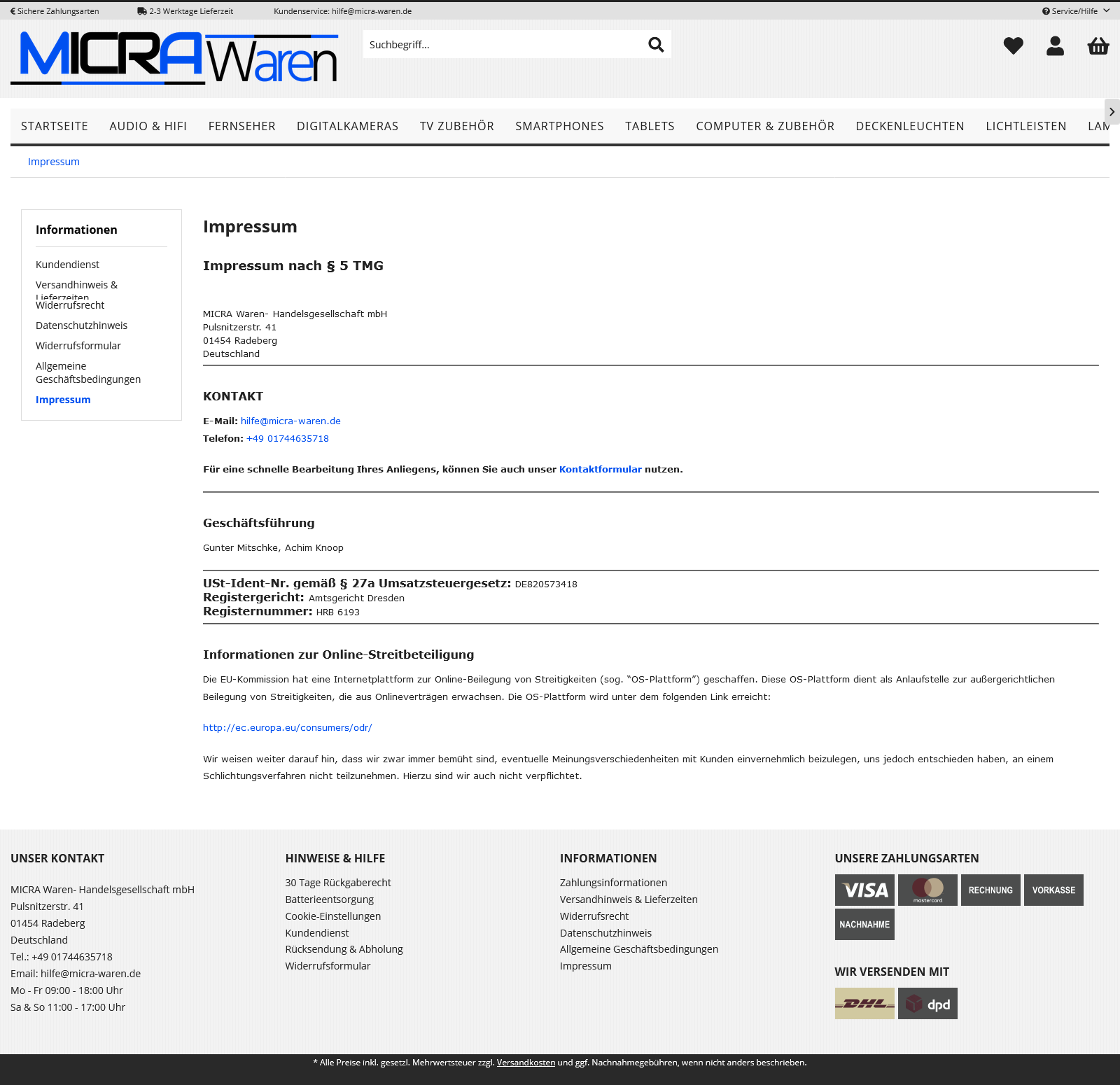1120x1085 pixels.
Task: Open the TV Zubehör category
Action: [x=457, y=126]
